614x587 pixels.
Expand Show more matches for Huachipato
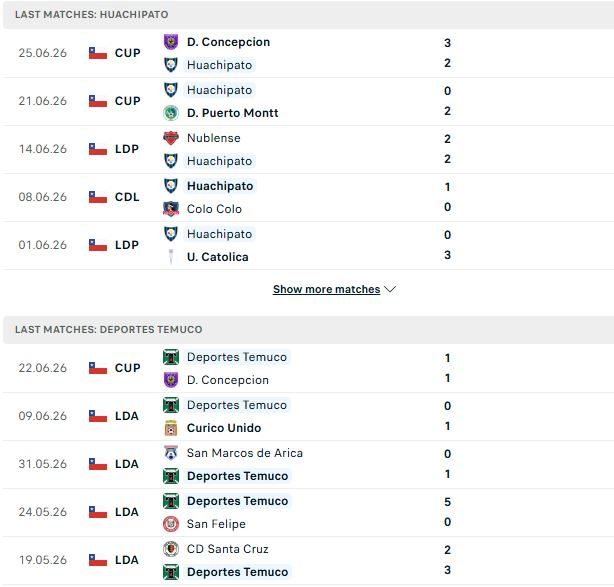tap(326, 289)
